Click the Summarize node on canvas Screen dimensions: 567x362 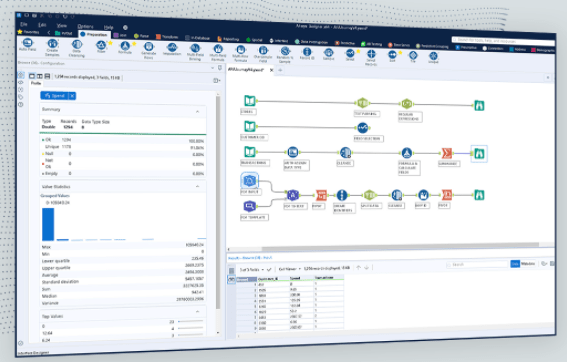[447, 153]
